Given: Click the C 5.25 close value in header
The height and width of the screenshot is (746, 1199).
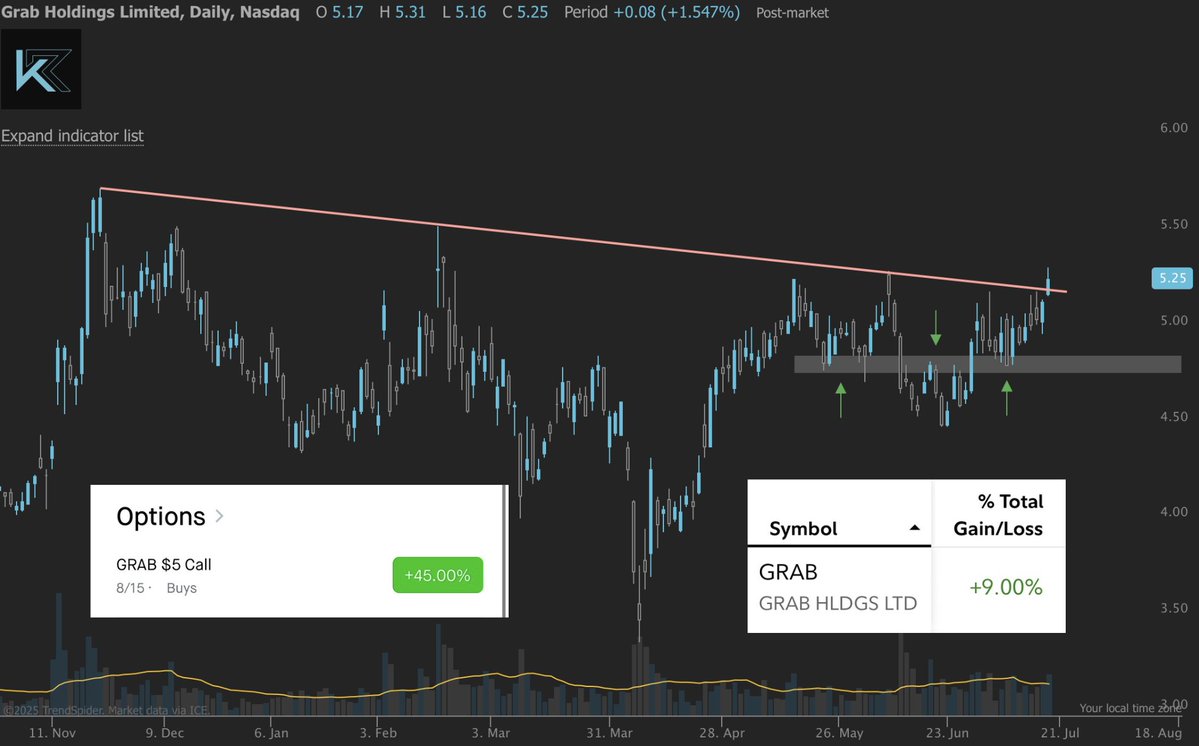Looking at the screenshot, I should [x=525, y=12].
